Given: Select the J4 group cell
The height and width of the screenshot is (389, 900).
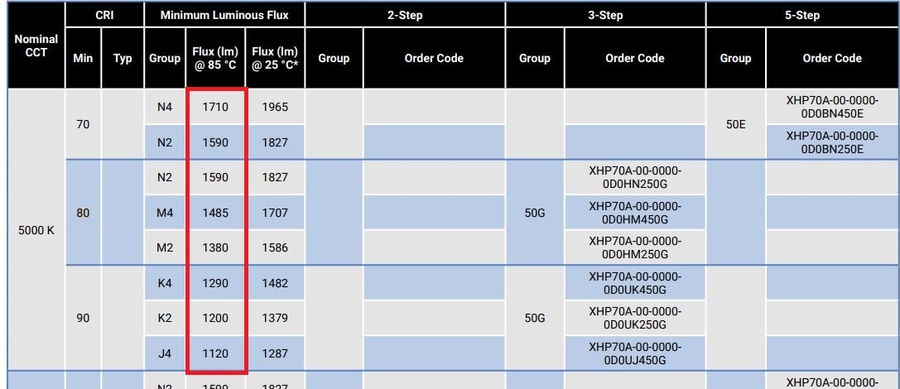Looking at the screenshot, I should point(165,353).
